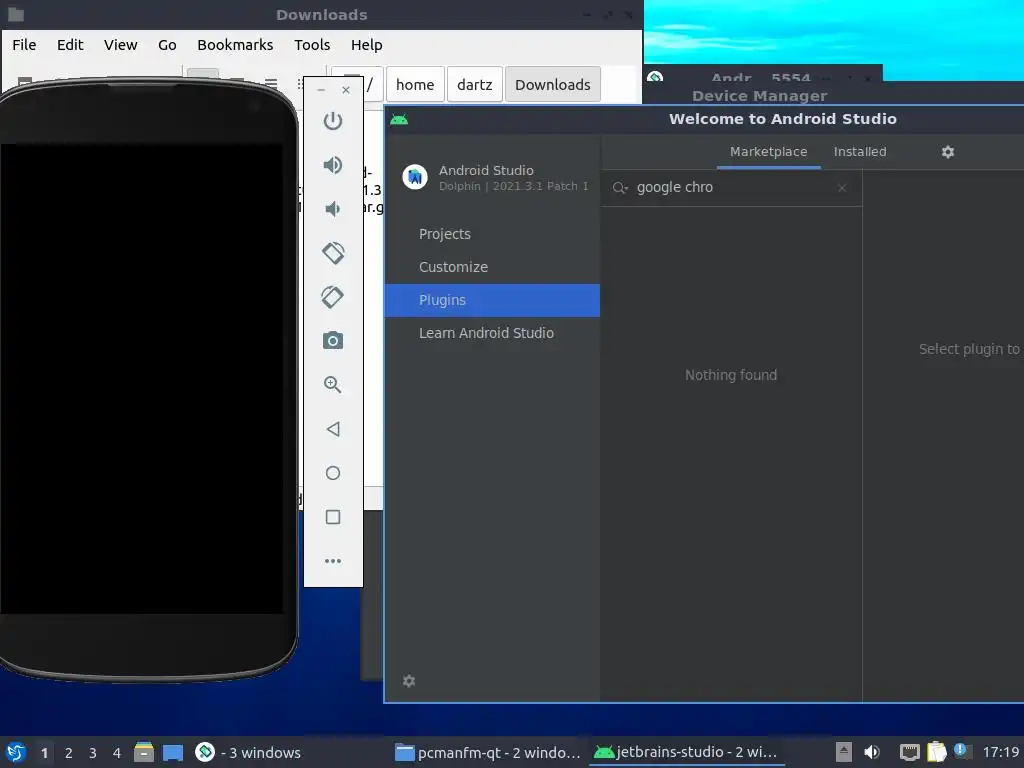The image size is (1024, 768).
Task: Switch to the Marketplace tab
Action: point(769,152)
